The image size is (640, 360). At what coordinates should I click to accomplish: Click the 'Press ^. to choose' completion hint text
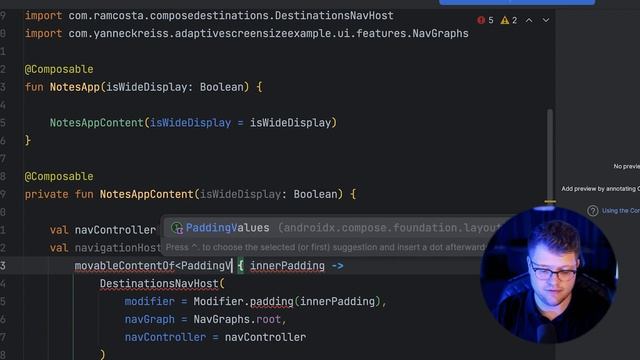pyautogui.click(x=326, y=247)
